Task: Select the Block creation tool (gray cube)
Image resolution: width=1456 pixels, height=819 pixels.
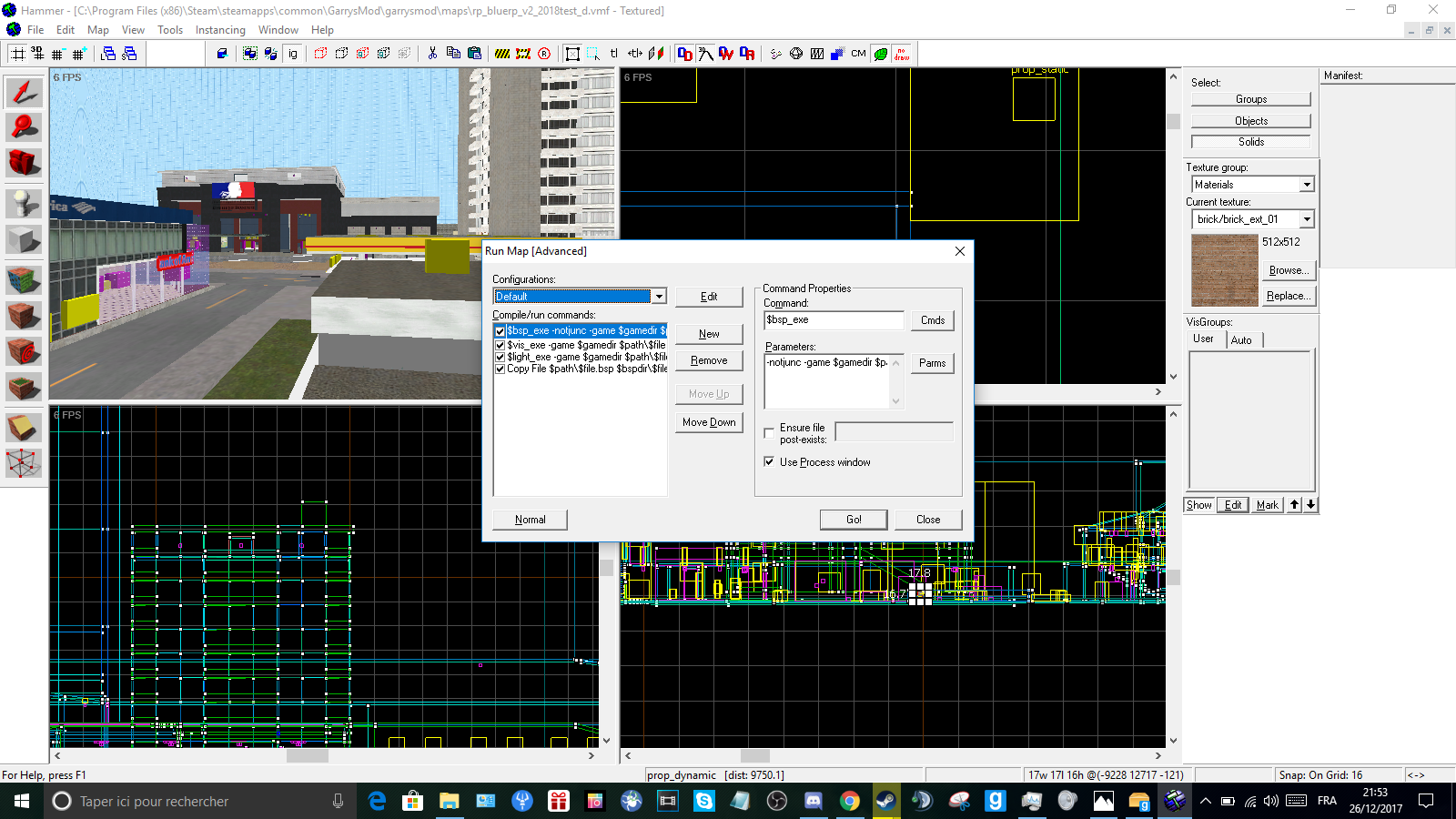Action: pos(24,240)
